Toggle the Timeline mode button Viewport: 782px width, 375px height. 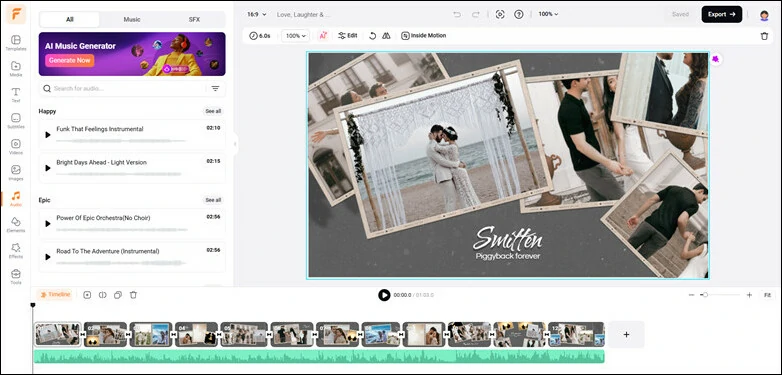pyautogui.click(x=55, y=295)
